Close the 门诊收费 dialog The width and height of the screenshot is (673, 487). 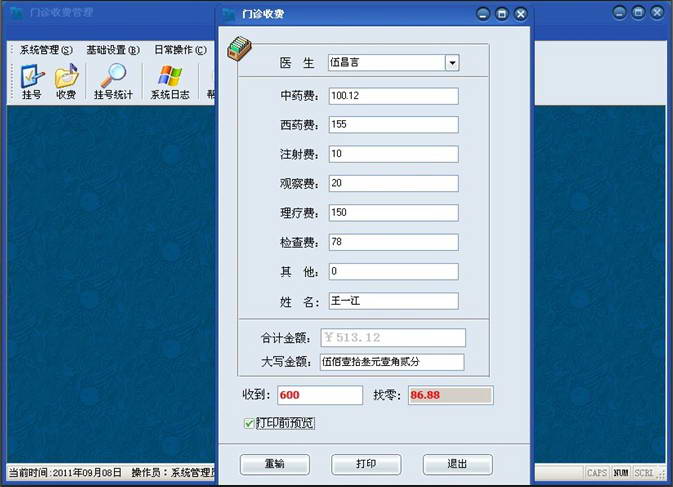[521, 14]
